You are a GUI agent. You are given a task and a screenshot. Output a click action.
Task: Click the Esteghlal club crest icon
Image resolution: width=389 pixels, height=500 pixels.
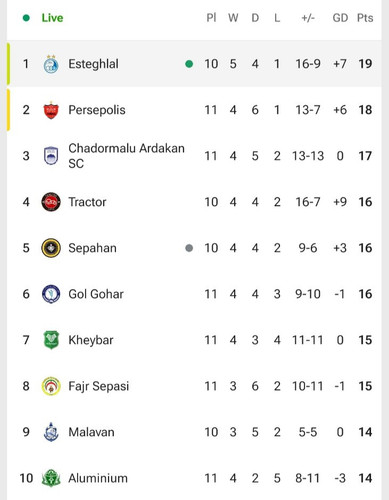[51, 64]
